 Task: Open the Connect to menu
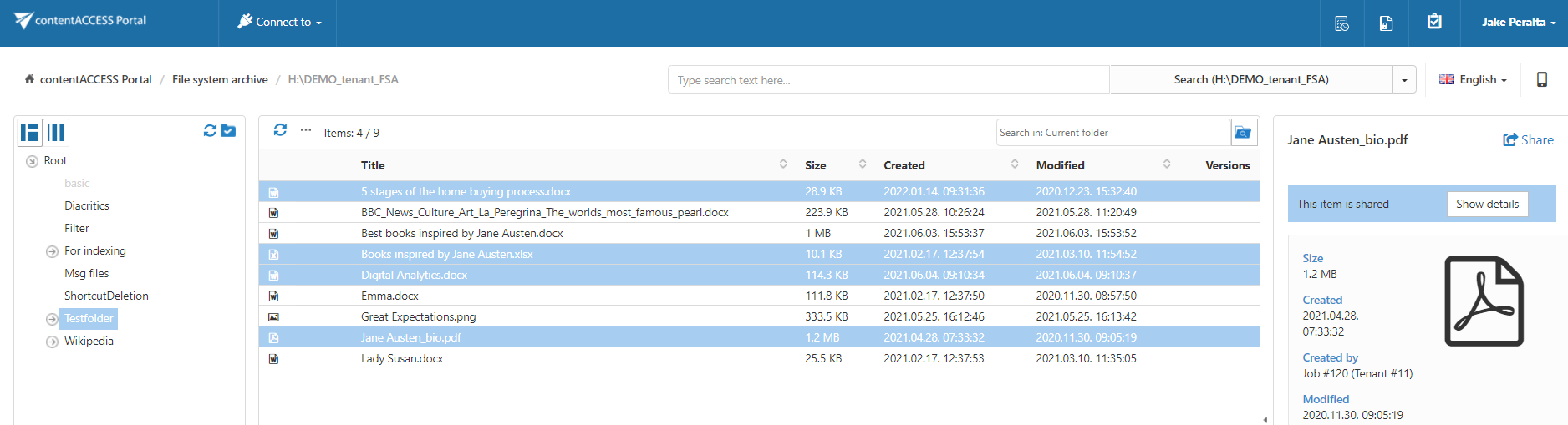[x=279, y=23]
